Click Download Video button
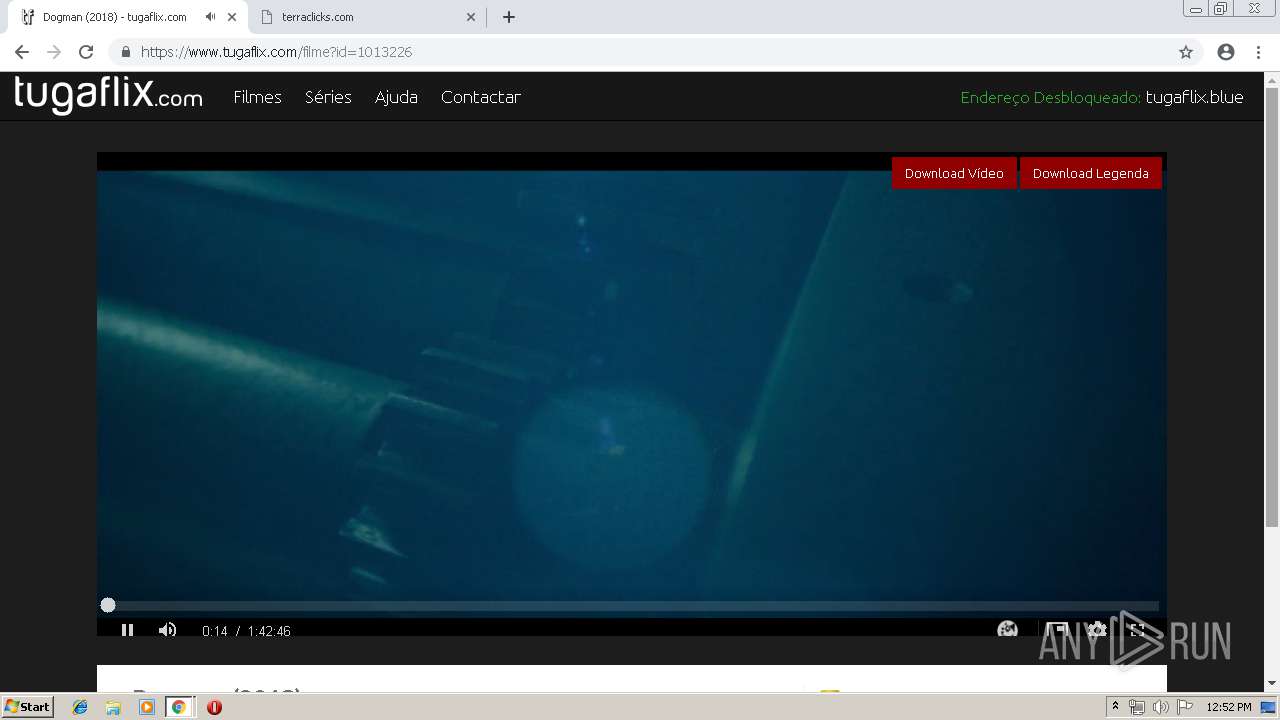The height and width of the screenshot is (720, 1280). [x=954, y=173]
